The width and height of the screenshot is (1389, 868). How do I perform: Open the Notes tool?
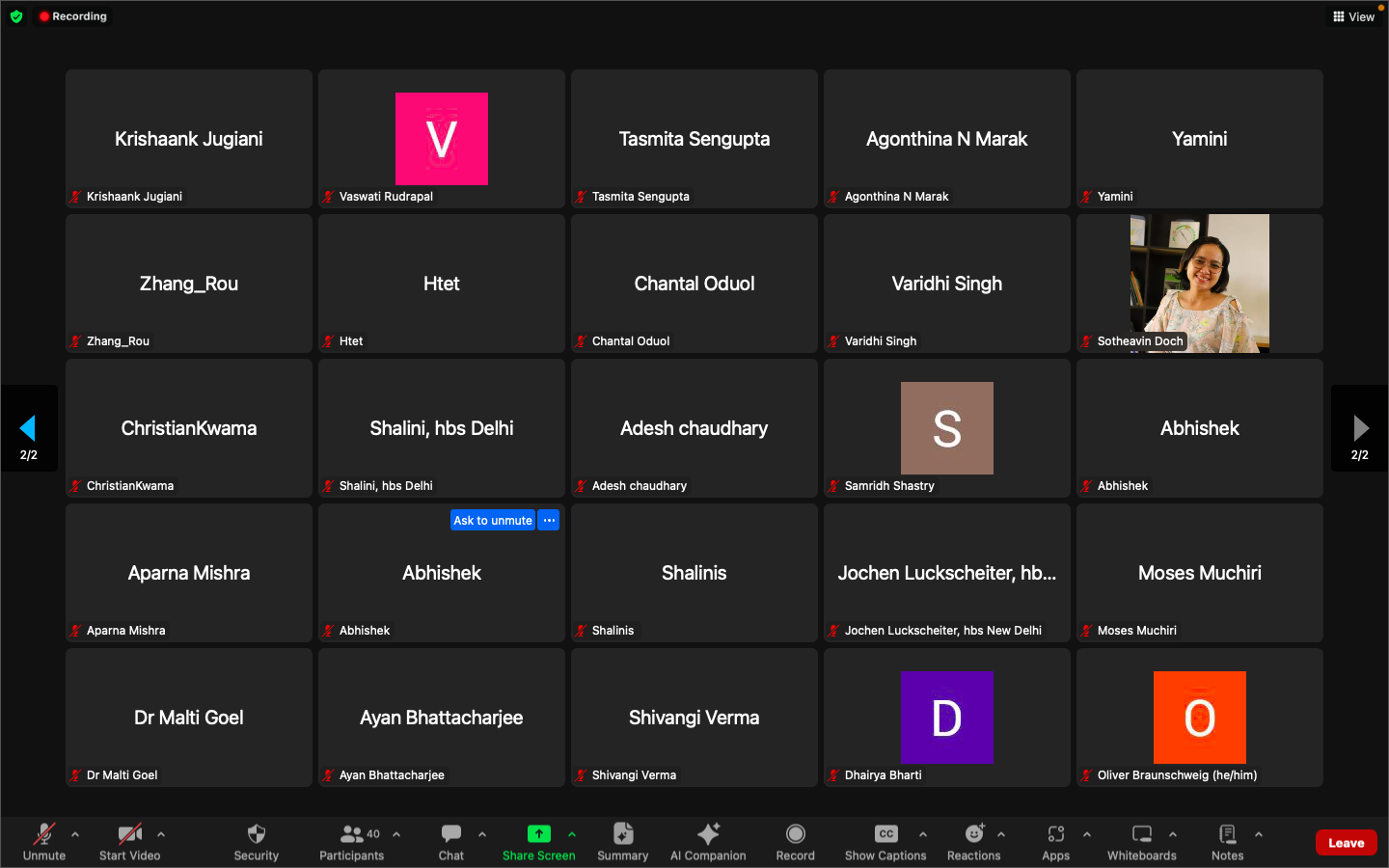pos(1227,834)
